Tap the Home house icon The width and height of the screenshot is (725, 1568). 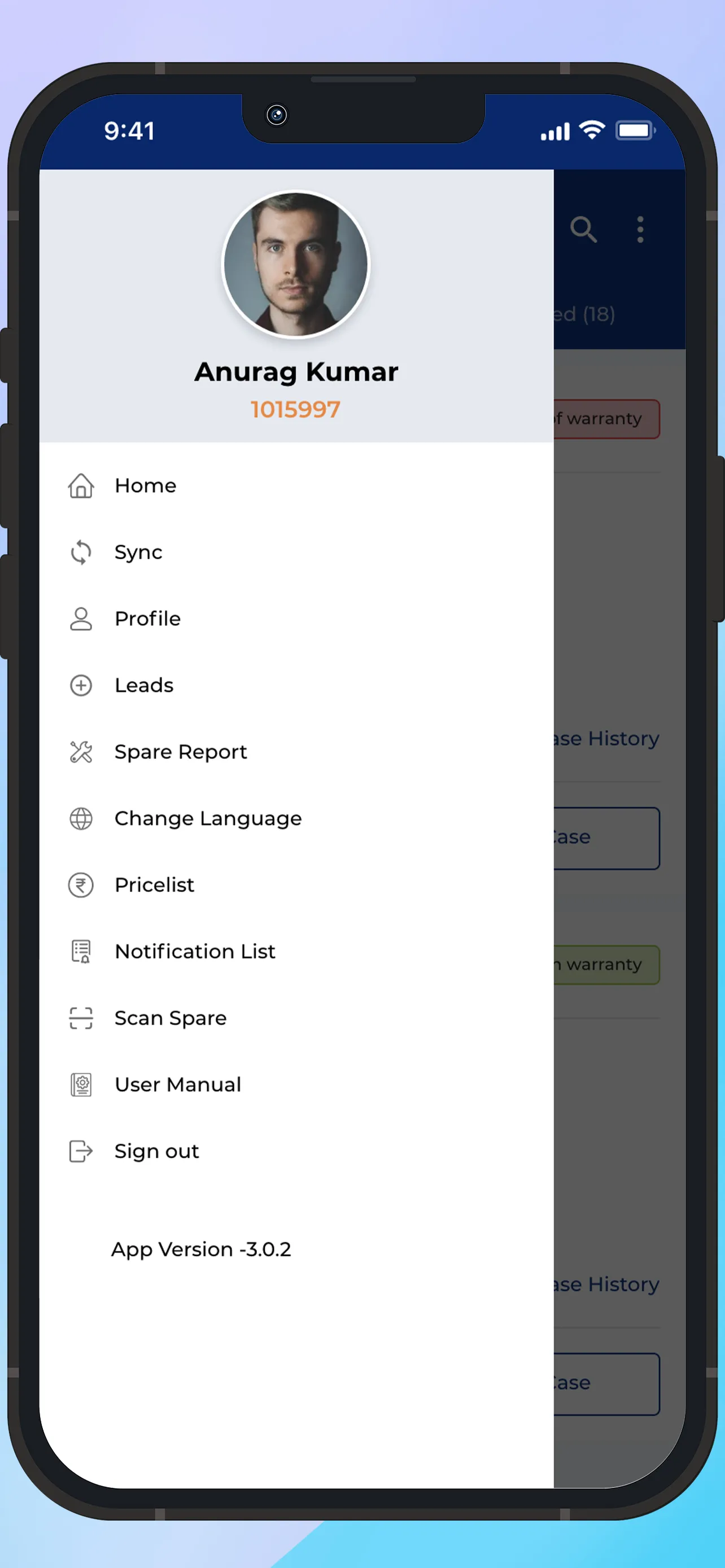(x=81, y=486)
